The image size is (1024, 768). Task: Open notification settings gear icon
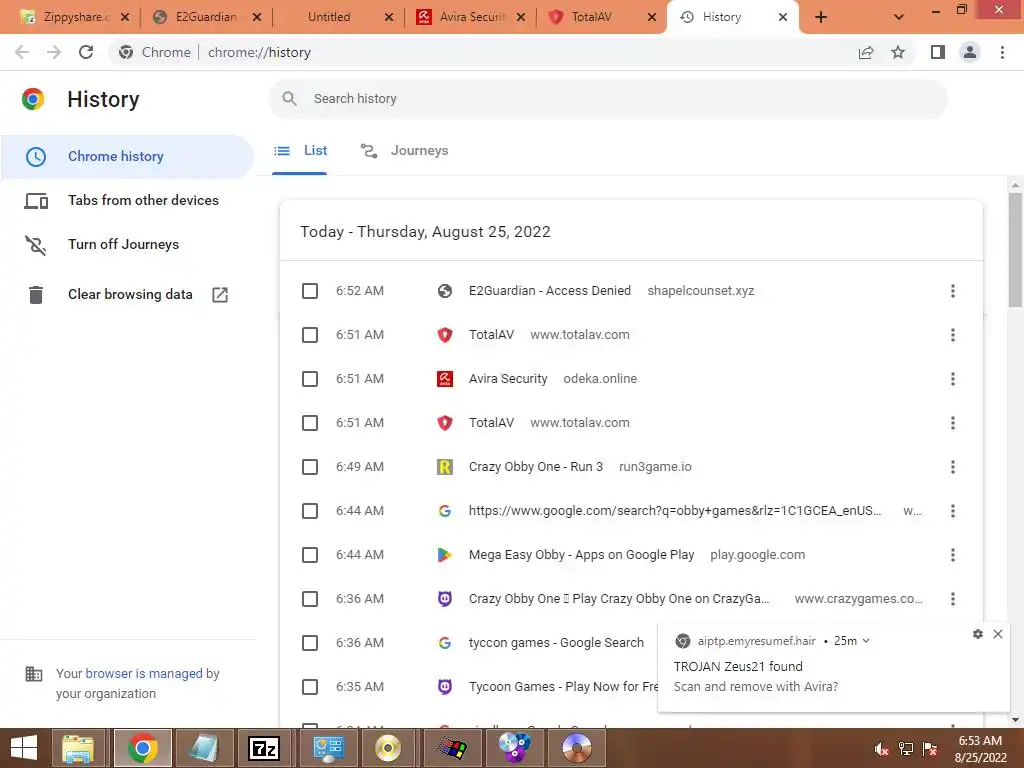coord(978,634)
